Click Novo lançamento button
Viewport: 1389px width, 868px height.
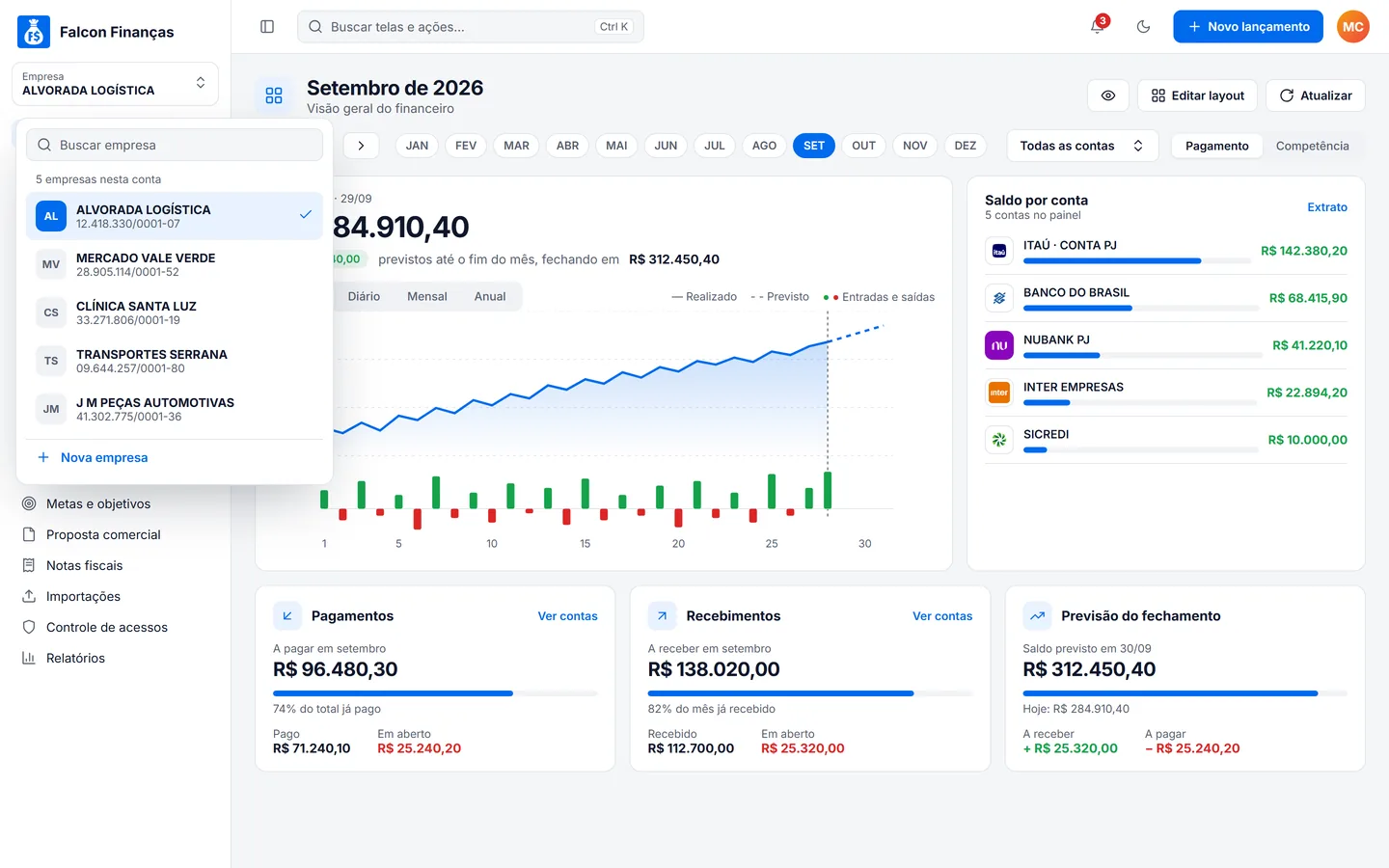(1249, 27)
